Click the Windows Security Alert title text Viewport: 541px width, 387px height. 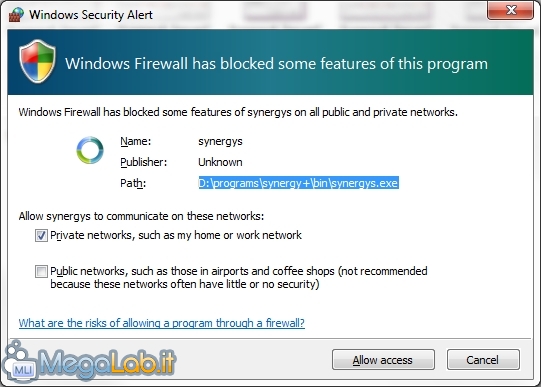91,15
